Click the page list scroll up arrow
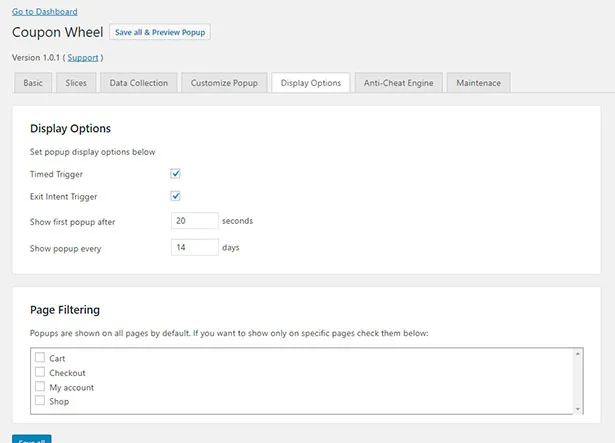 point(577,353)
